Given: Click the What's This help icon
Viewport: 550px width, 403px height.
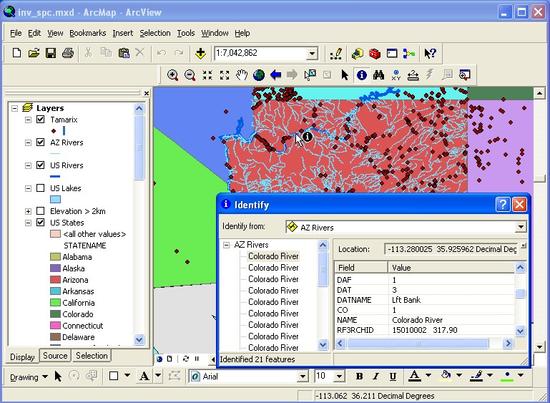Looking at the screenshot, I should tap(430, 53).
